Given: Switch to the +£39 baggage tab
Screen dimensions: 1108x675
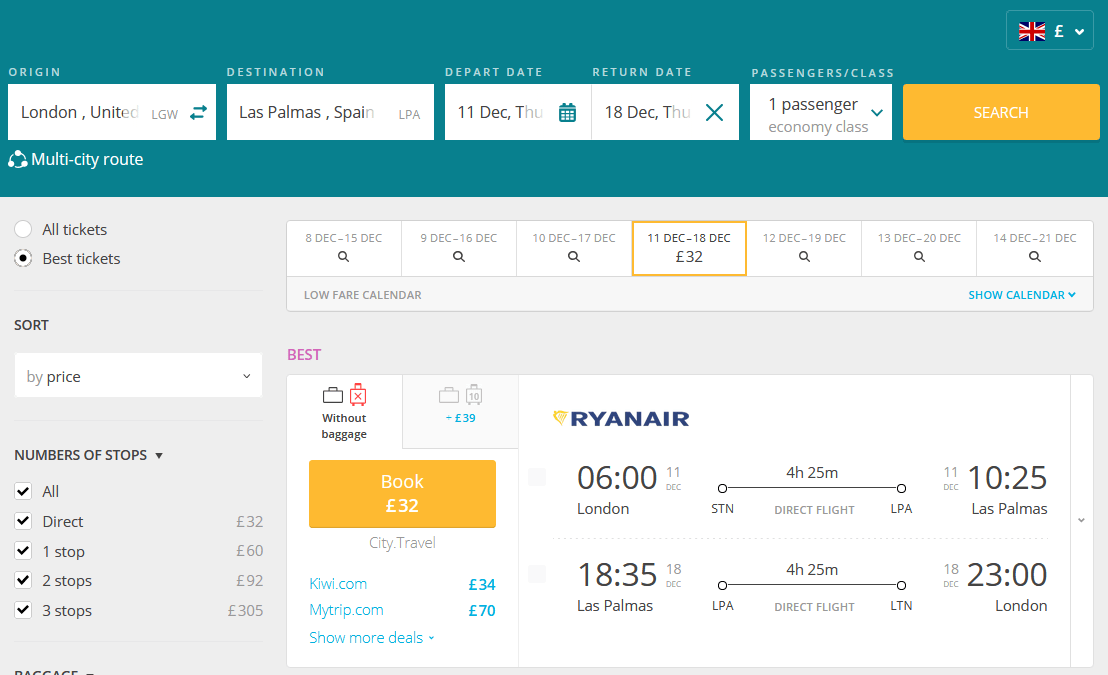Looking at the screenshot, I should tap(460, 406).
